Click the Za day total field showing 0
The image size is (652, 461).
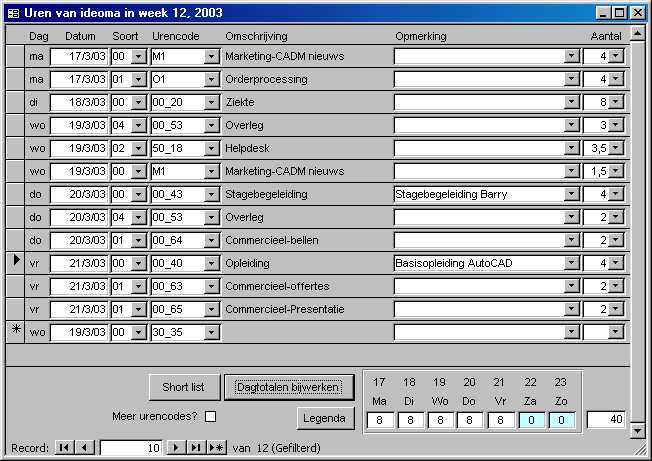[x=531, y=420]
